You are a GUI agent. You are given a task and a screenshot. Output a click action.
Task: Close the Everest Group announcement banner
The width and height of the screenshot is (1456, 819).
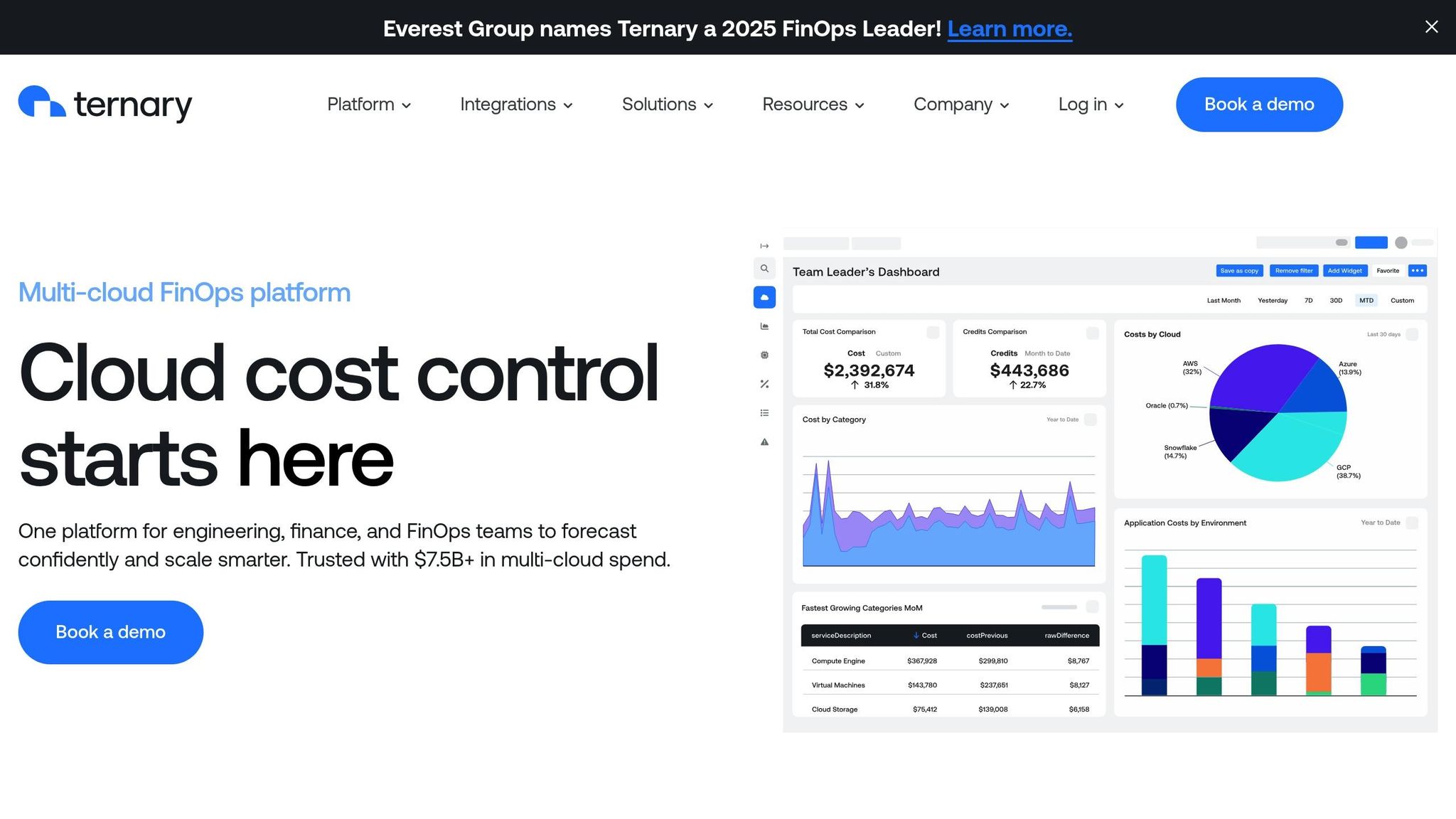1431,27
